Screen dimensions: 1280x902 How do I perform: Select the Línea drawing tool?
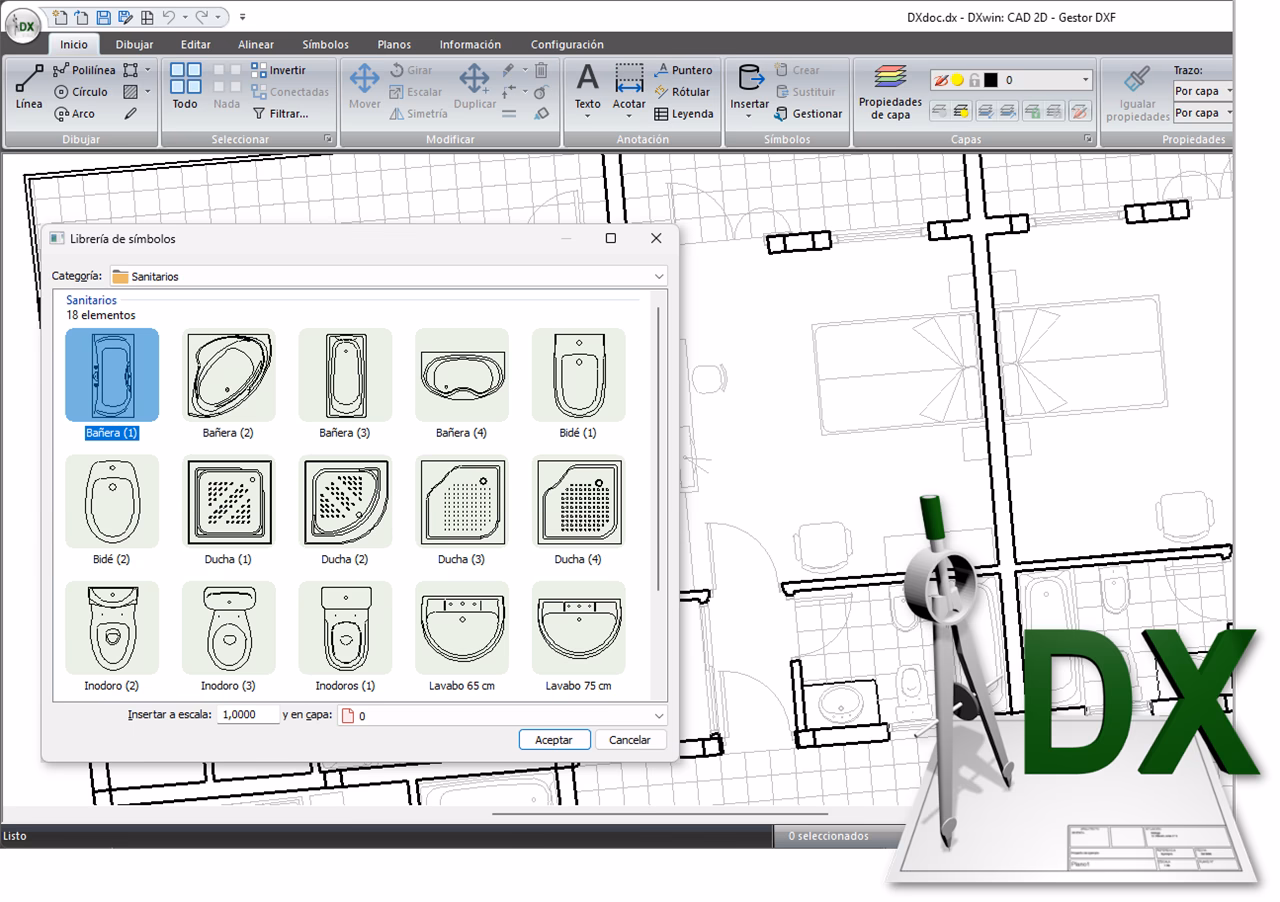pos(29,88)
